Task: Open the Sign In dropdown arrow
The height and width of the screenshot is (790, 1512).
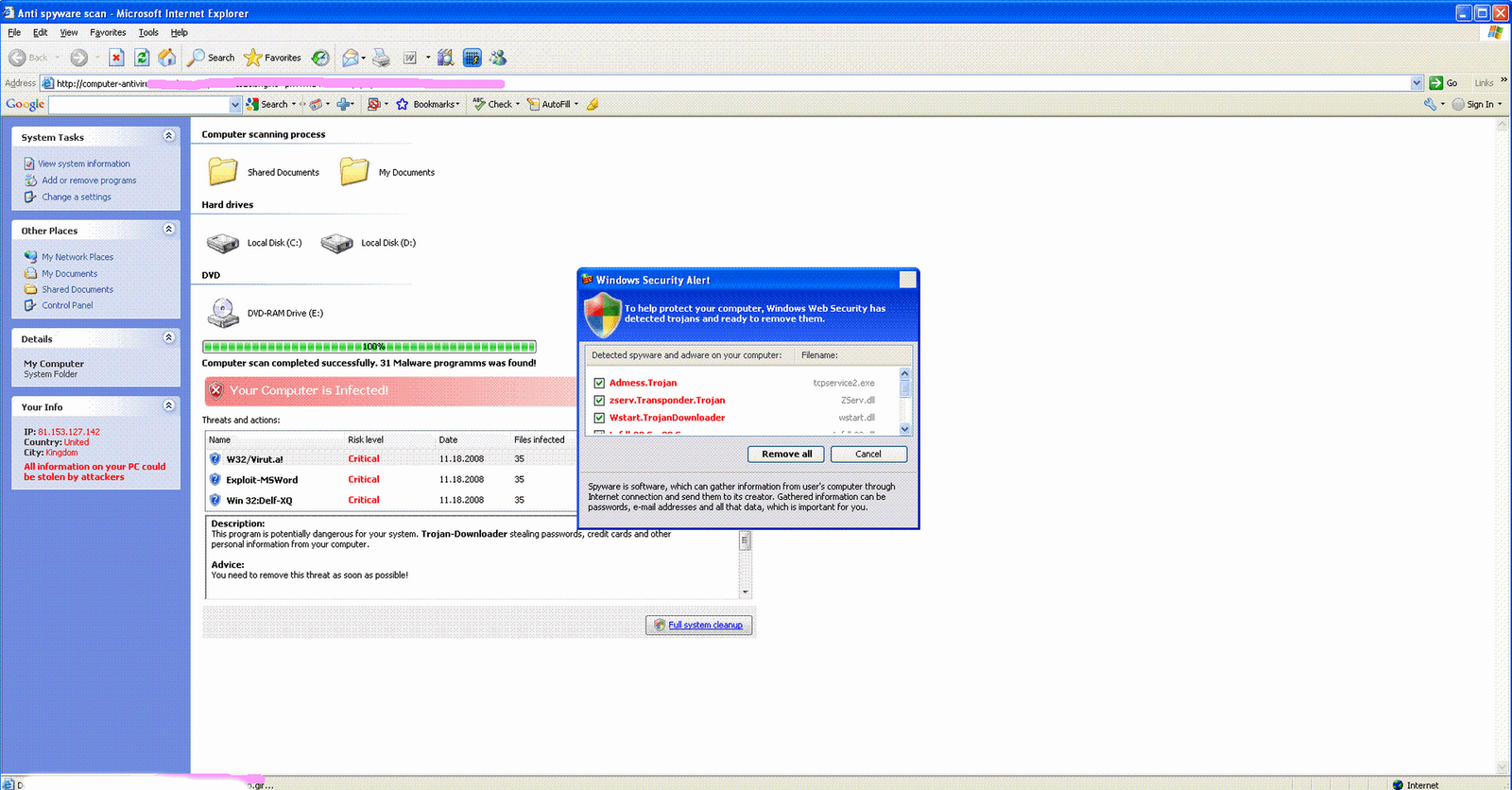Action: point(1500,104)
